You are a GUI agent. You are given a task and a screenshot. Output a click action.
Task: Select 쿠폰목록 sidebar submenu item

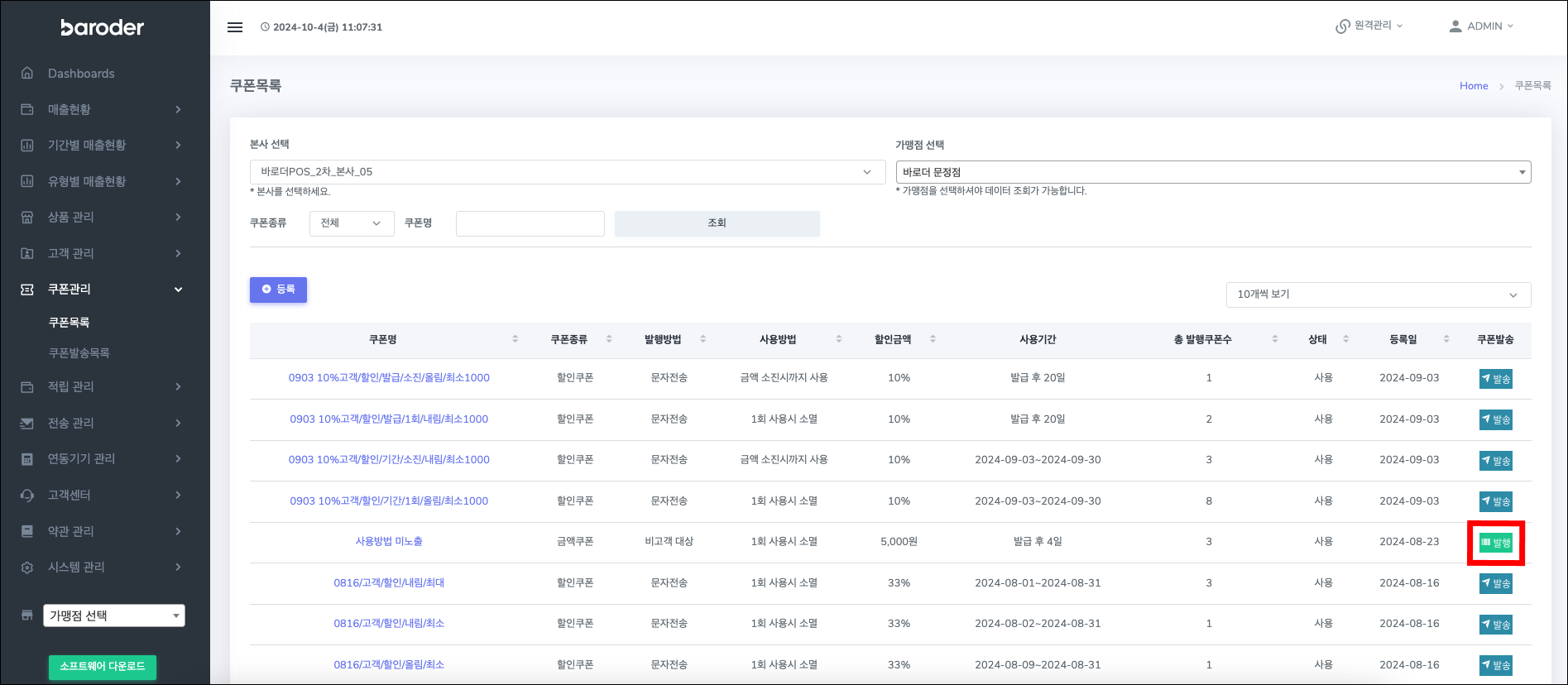click(x=70, y=323)
